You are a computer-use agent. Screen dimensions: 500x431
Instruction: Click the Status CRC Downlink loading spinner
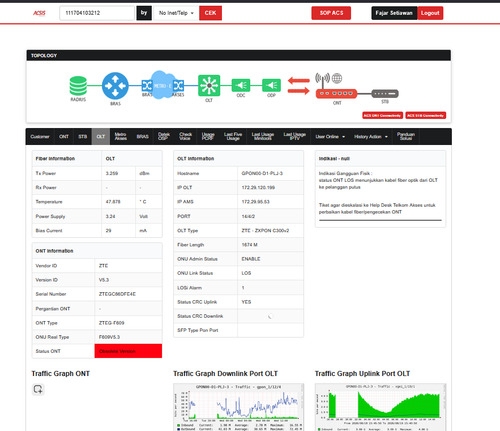271,316
